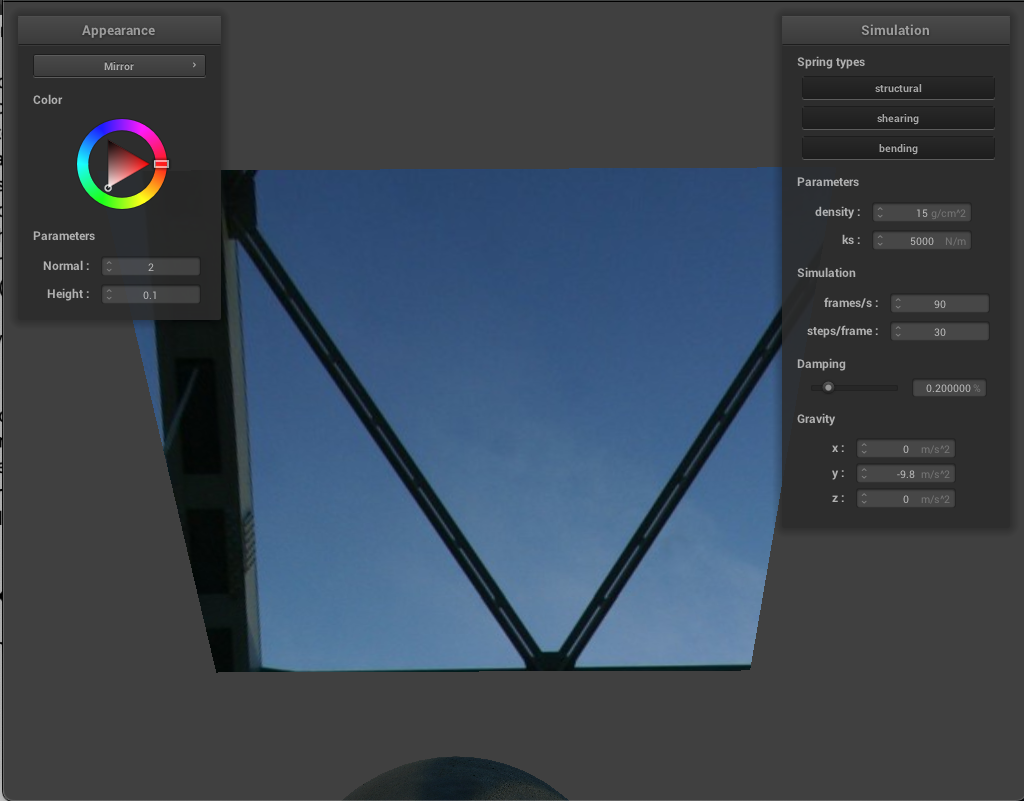Click the steps/frame value field
1024x801 pixels.
pos(940,332)
